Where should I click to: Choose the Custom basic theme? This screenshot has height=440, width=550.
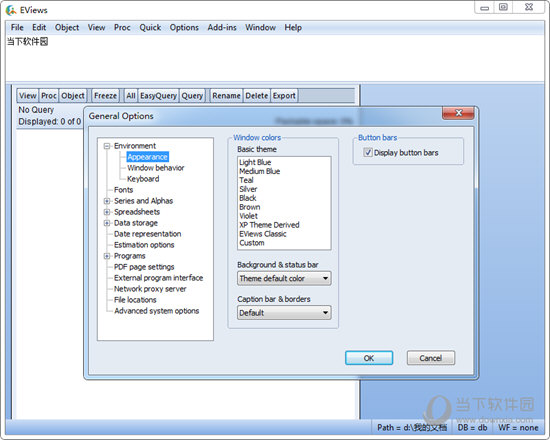point(252,243)
